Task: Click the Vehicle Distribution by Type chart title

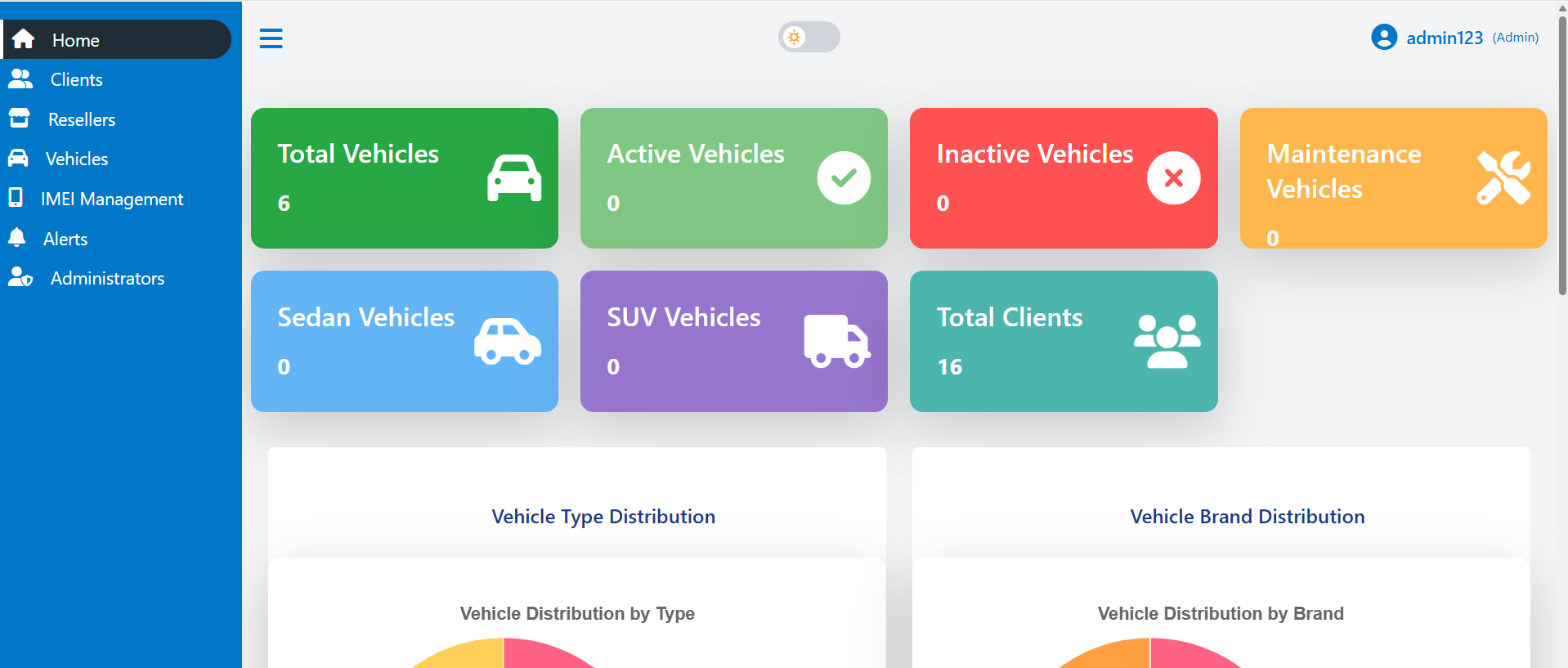Action: (577, 613)
